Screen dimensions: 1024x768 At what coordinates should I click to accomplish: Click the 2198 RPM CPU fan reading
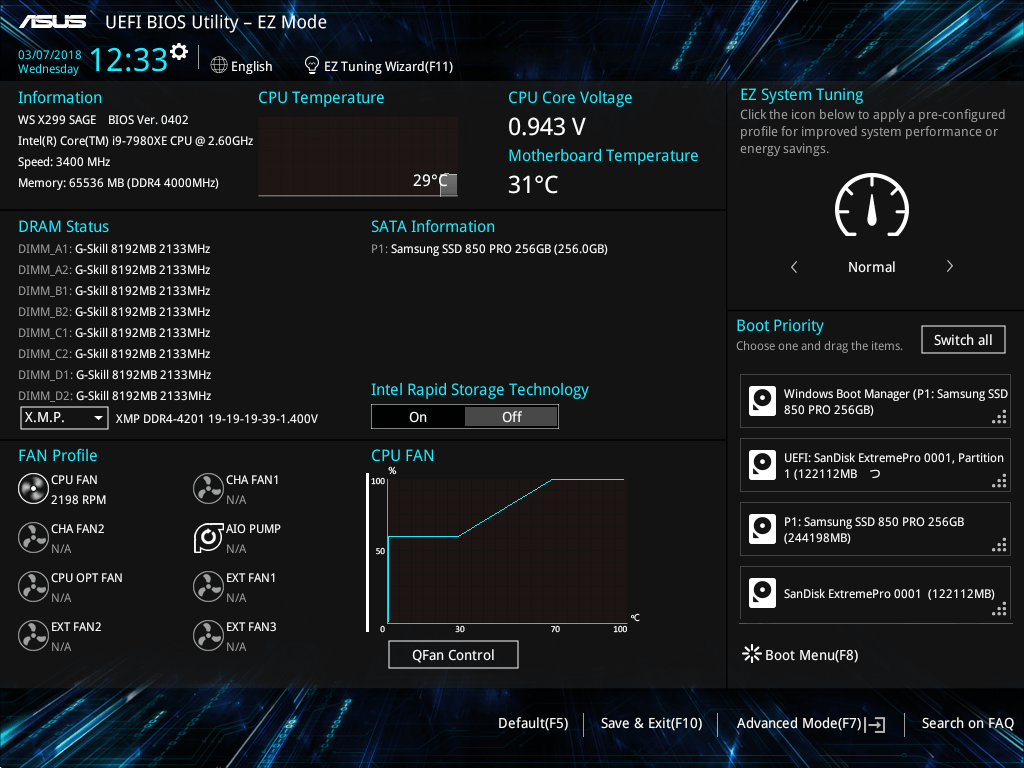(x=78, y=500)
